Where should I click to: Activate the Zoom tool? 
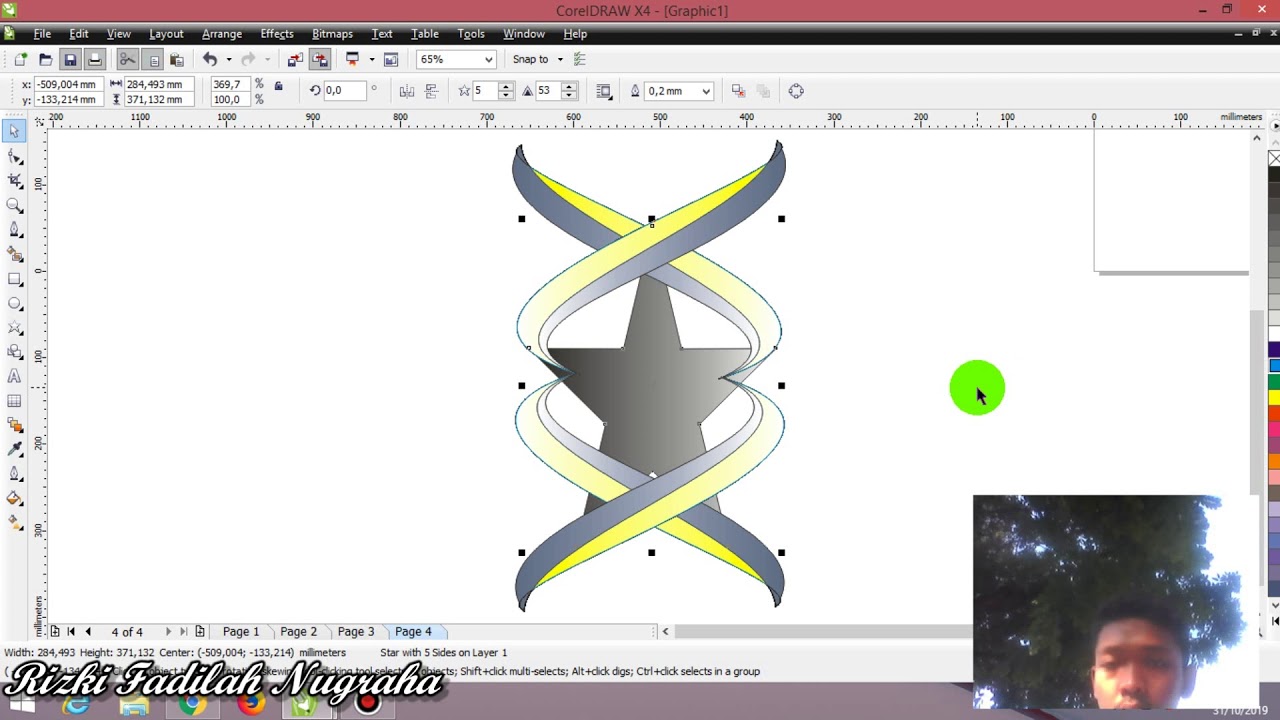coord(14,206)
